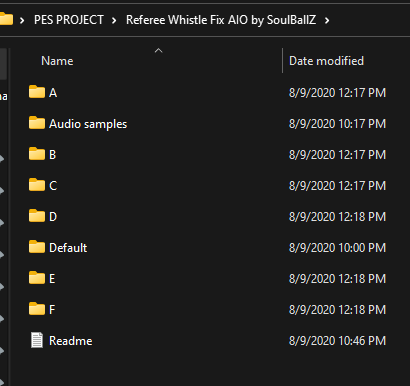The width and height of the screenshot is (410, 386).
Task: Select the Default folder icon
Action: coord(37,247)
